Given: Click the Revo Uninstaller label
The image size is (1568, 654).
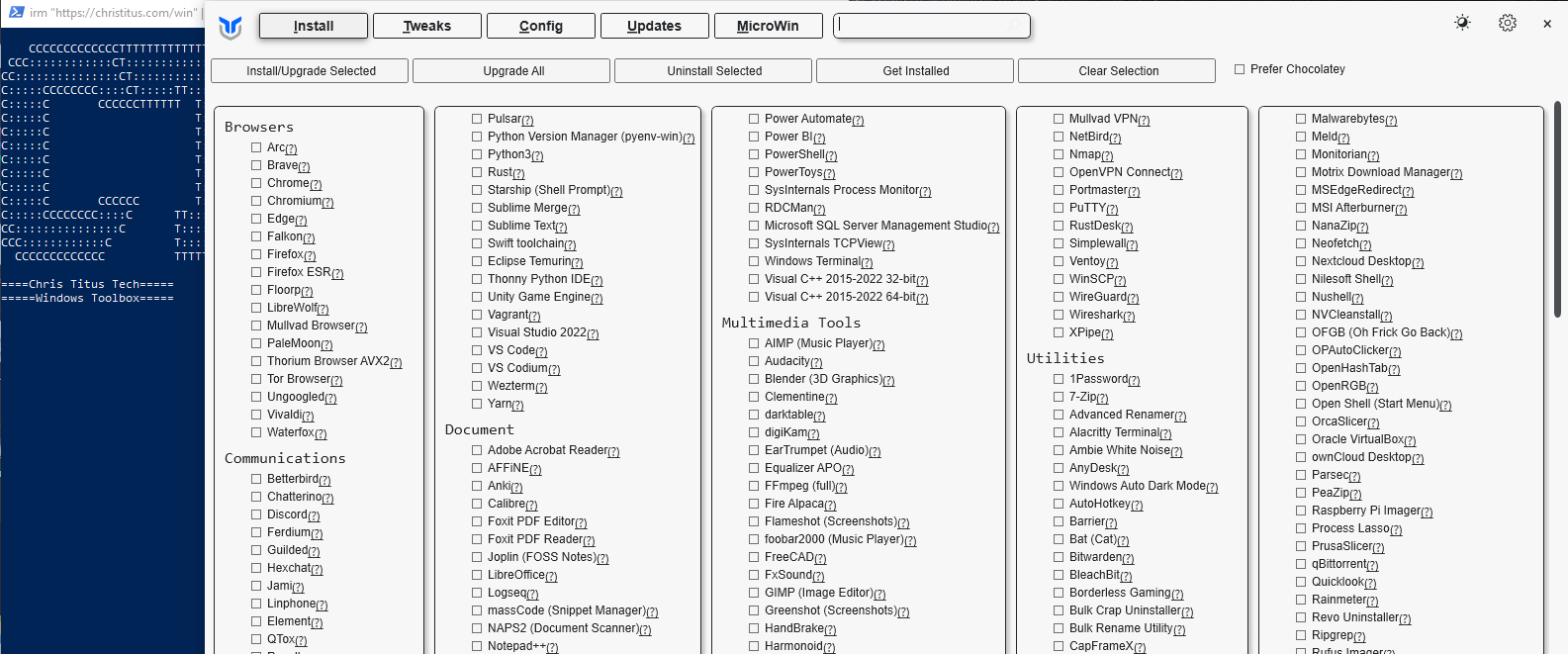Looking at the screenshot, I should click(x=1355, y=617).
